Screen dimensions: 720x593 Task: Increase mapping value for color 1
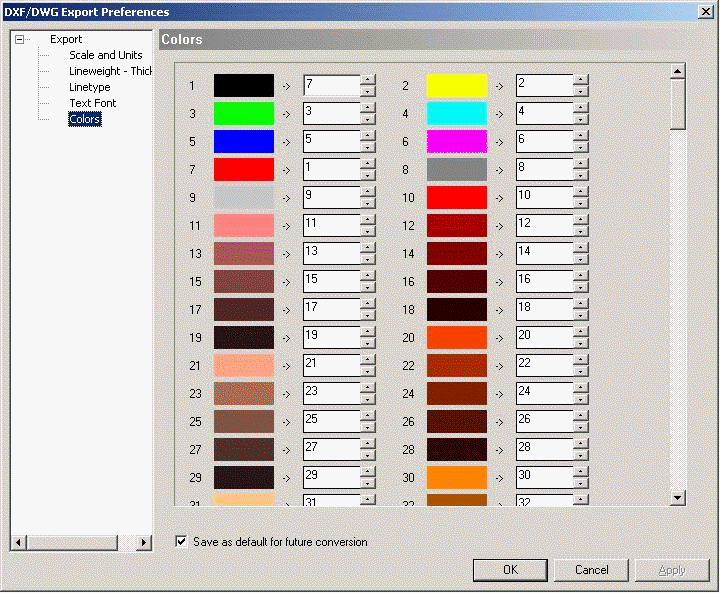tap(367, 80)
